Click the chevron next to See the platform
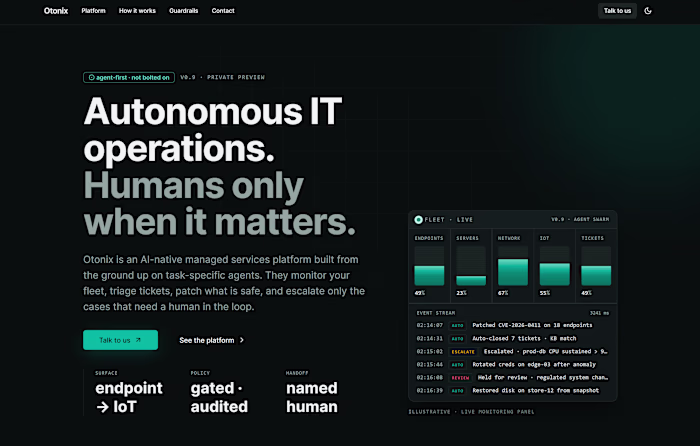This screenshot has width=700, height=446. click(242, 340)
